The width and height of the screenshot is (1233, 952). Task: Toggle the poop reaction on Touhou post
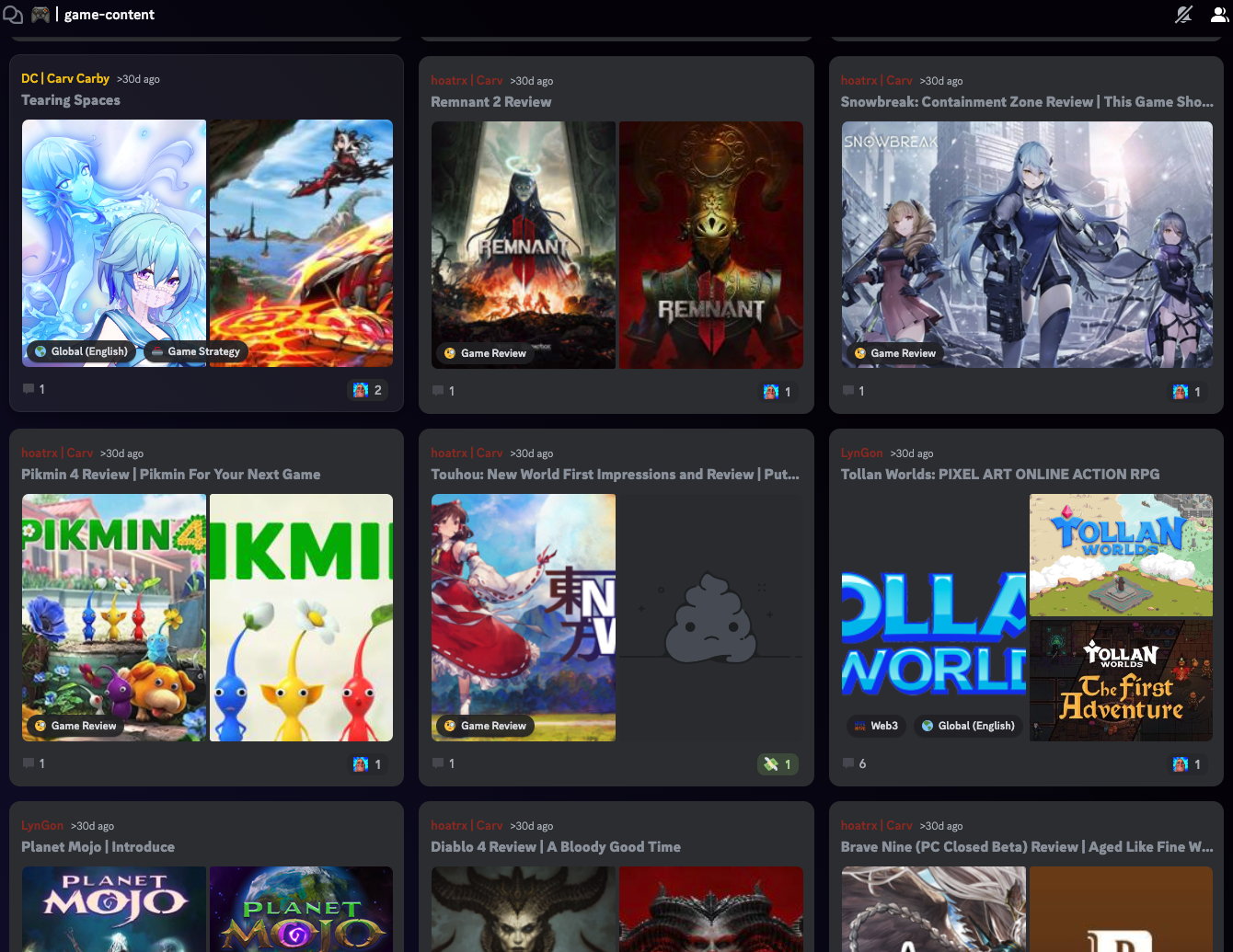click(x=778, y=763)
